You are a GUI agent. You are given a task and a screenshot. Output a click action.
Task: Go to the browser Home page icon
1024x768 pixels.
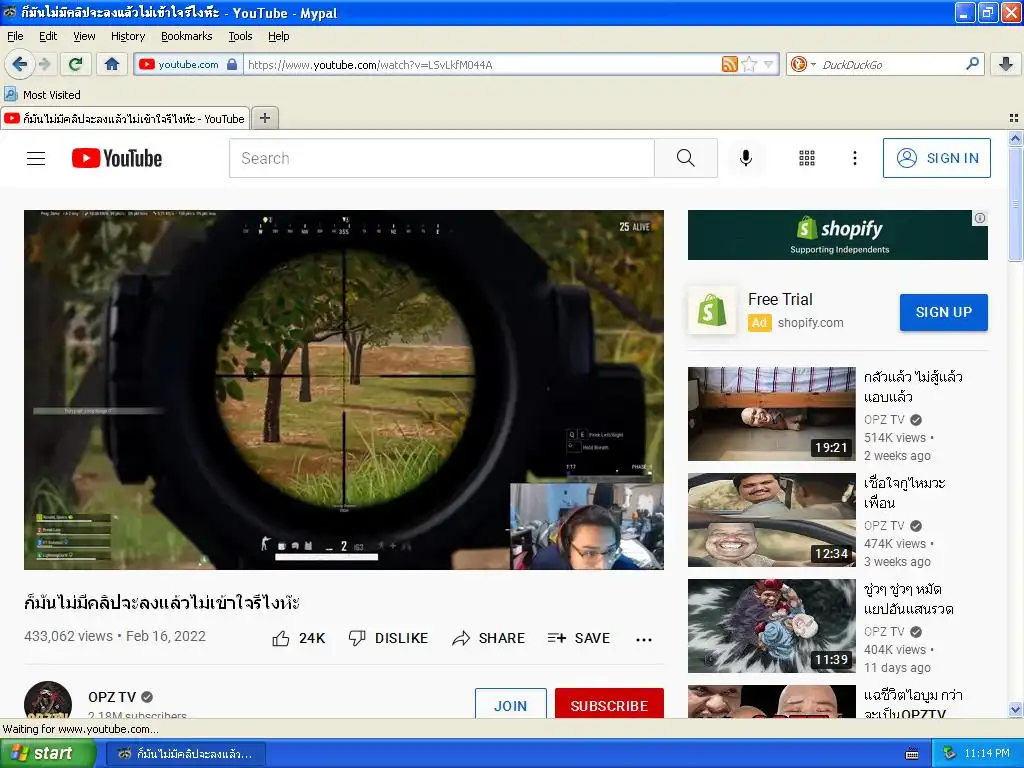(112, 64)
